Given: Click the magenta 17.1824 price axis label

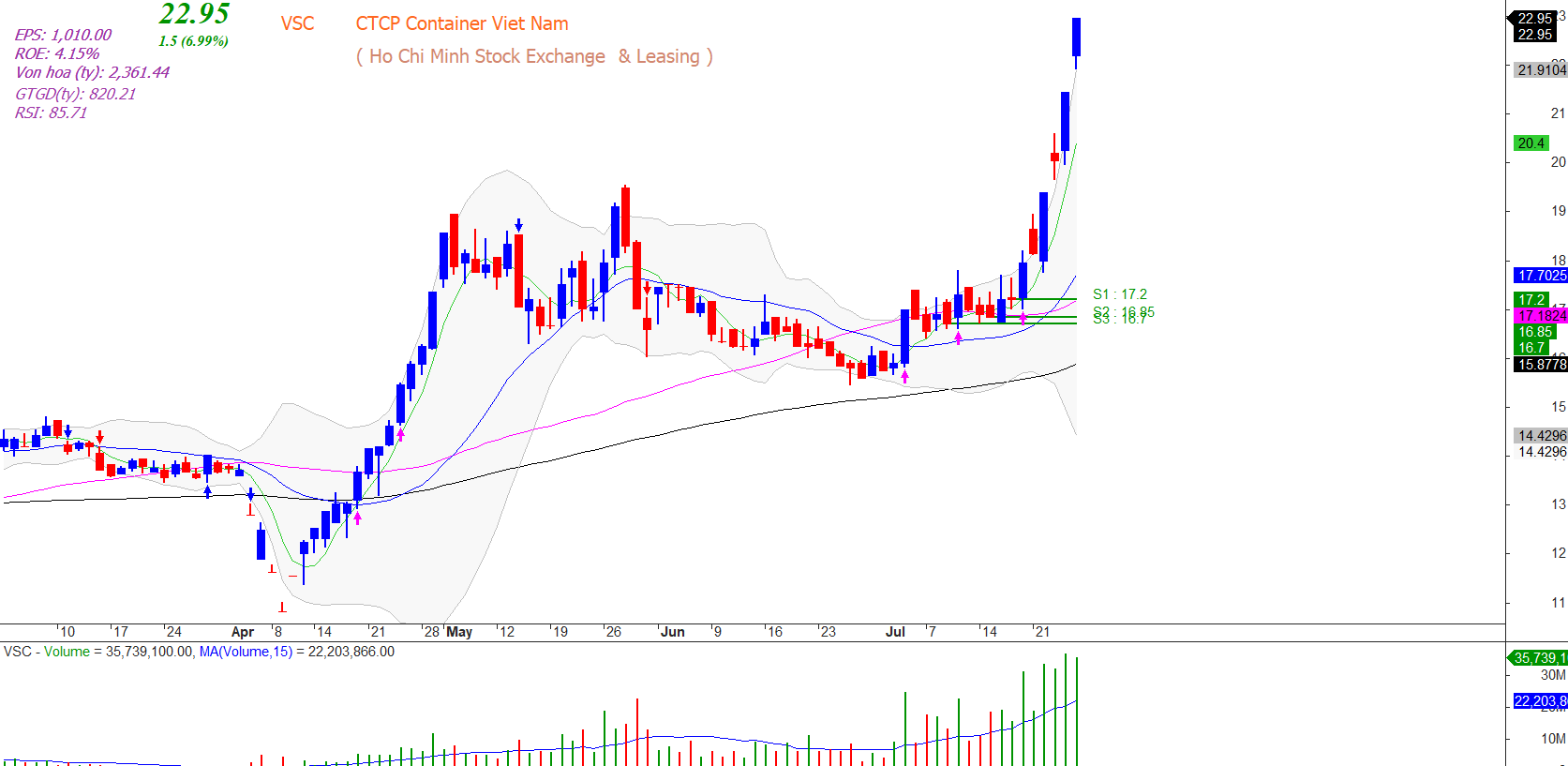Looking at the screenshot, I should click(x=1541, y=316).
